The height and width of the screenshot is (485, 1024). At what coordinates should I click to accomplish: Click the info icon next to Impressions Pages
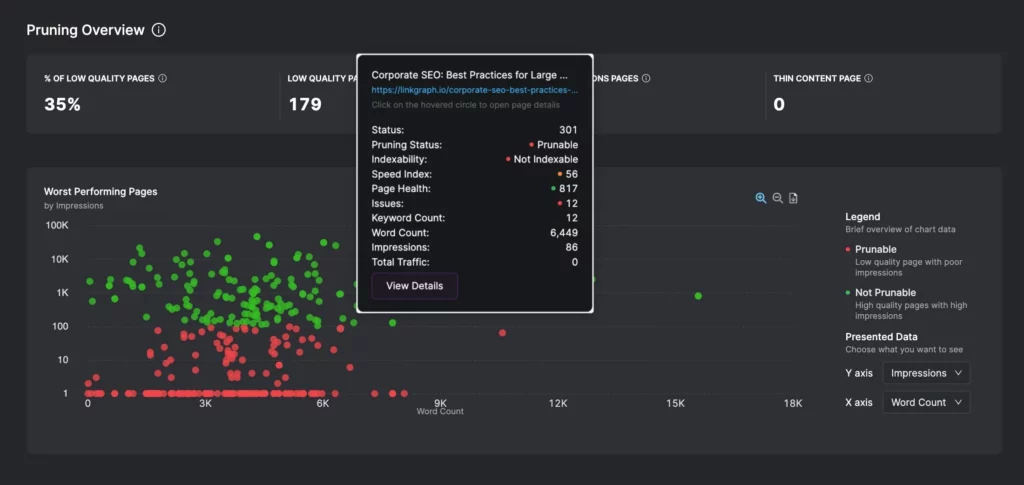click(646, 78)
